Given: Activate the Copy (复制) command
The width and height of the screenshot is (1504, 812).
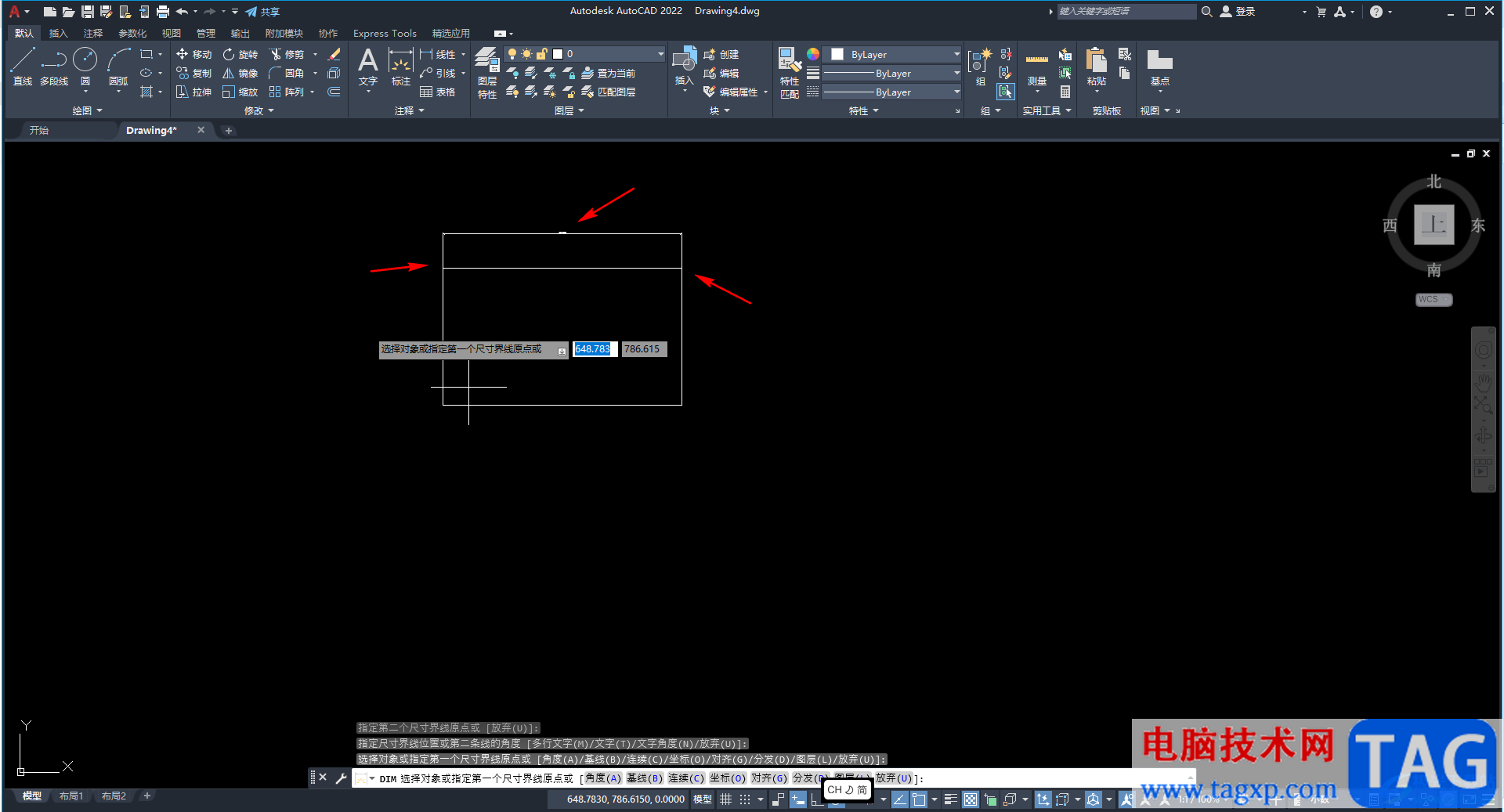Looking at the screenshot, I should tap(194, 73).
